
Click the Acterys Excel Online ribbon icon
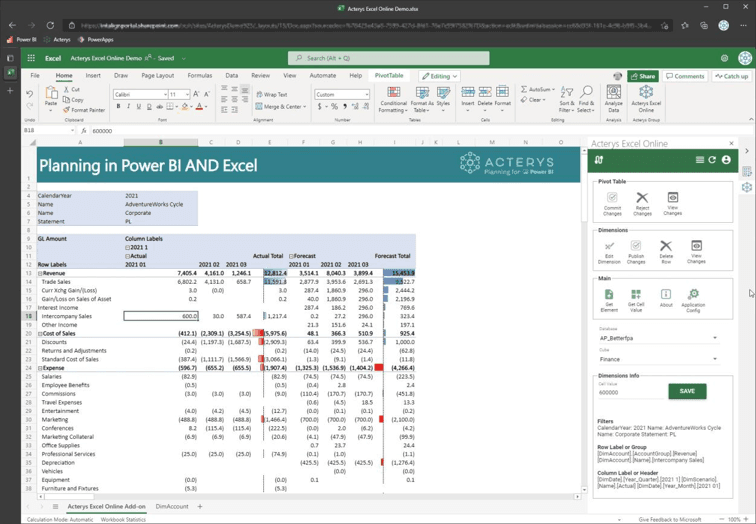646,96
